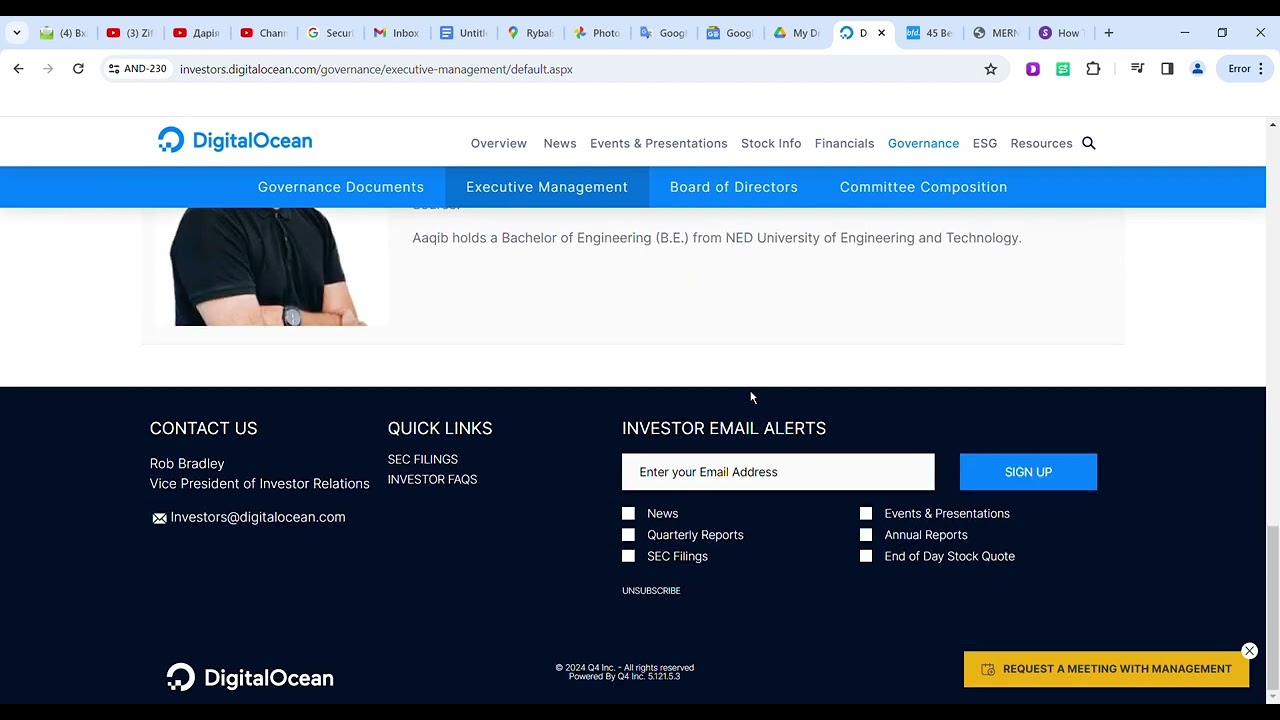
Task: Go back with the browser back arrow
Action: pyautogui.click(x=18, y=69)
